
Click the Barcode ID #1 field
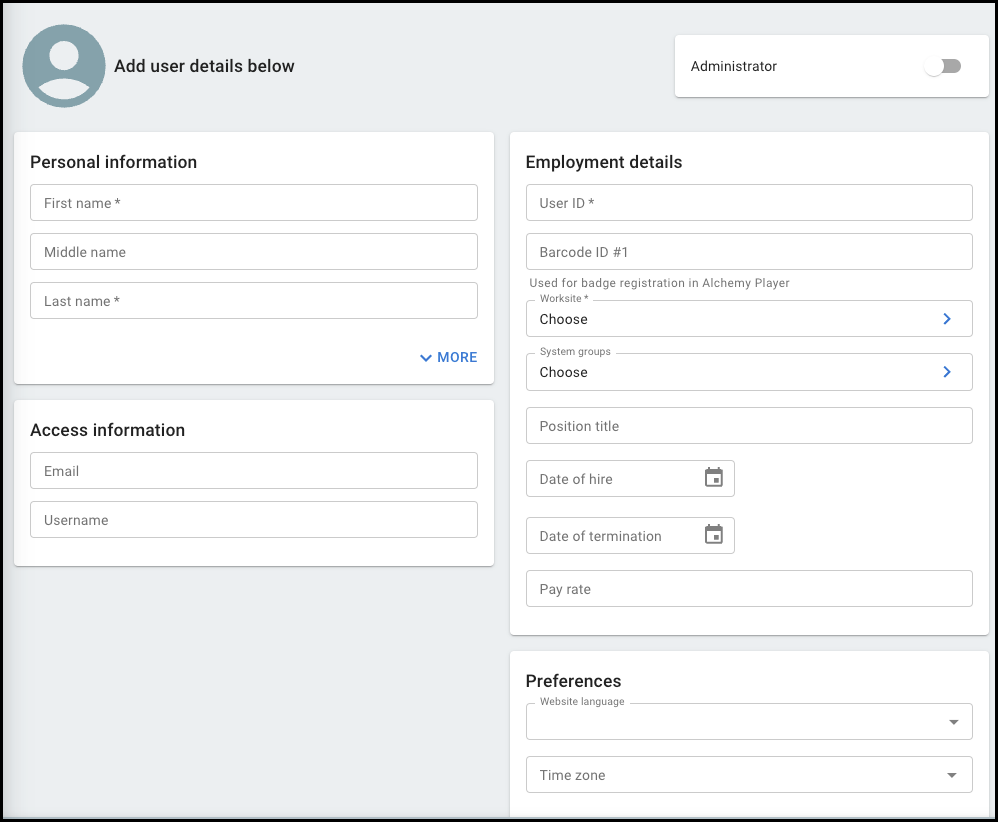(x=748, y=252)
